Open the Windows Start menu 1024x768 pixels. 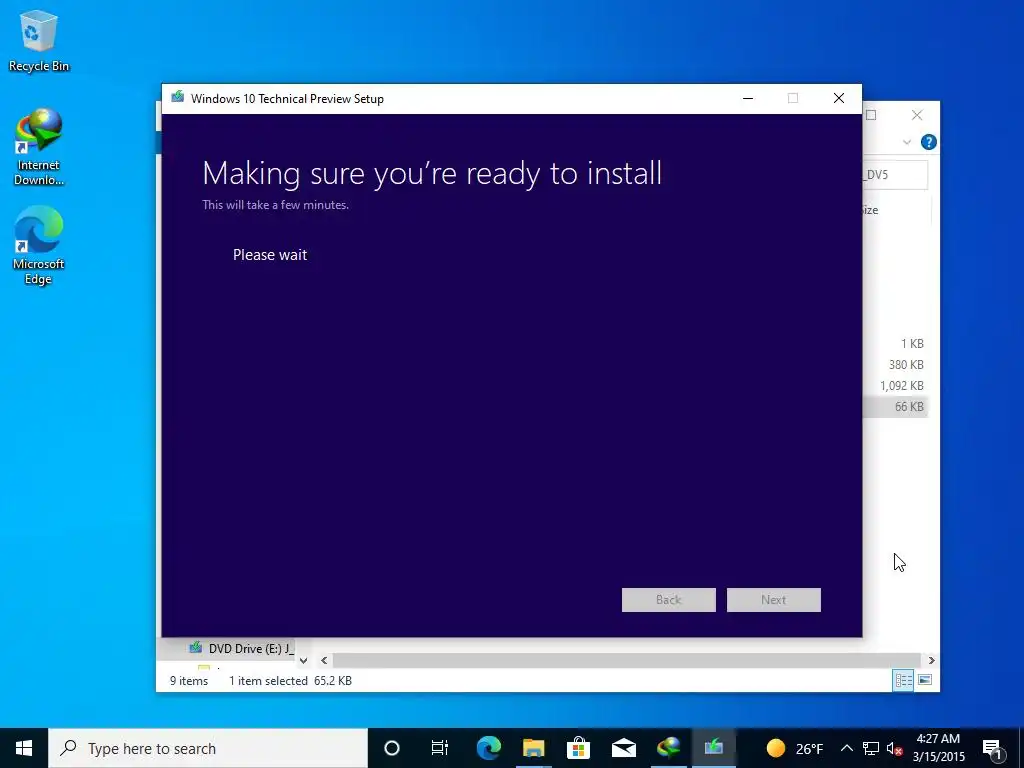(24, 748)
